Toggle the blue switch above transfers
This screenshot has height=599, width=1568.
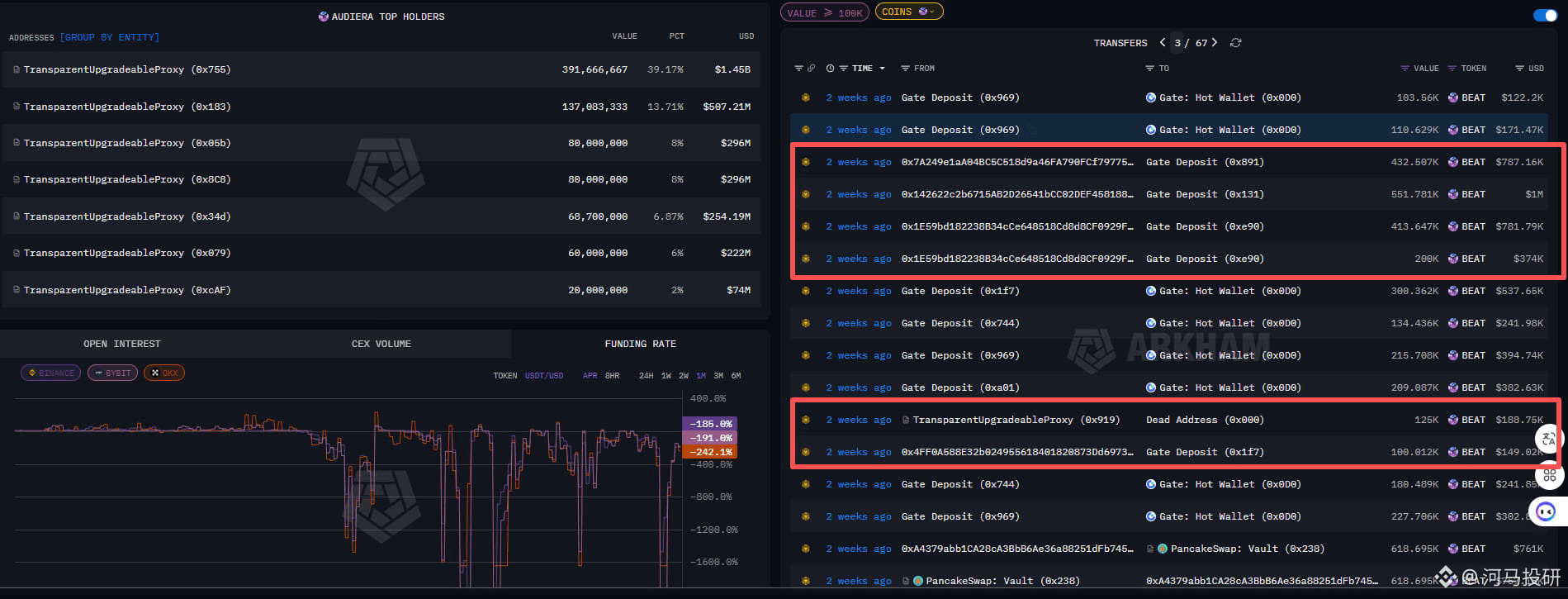tap(1544, 15)
